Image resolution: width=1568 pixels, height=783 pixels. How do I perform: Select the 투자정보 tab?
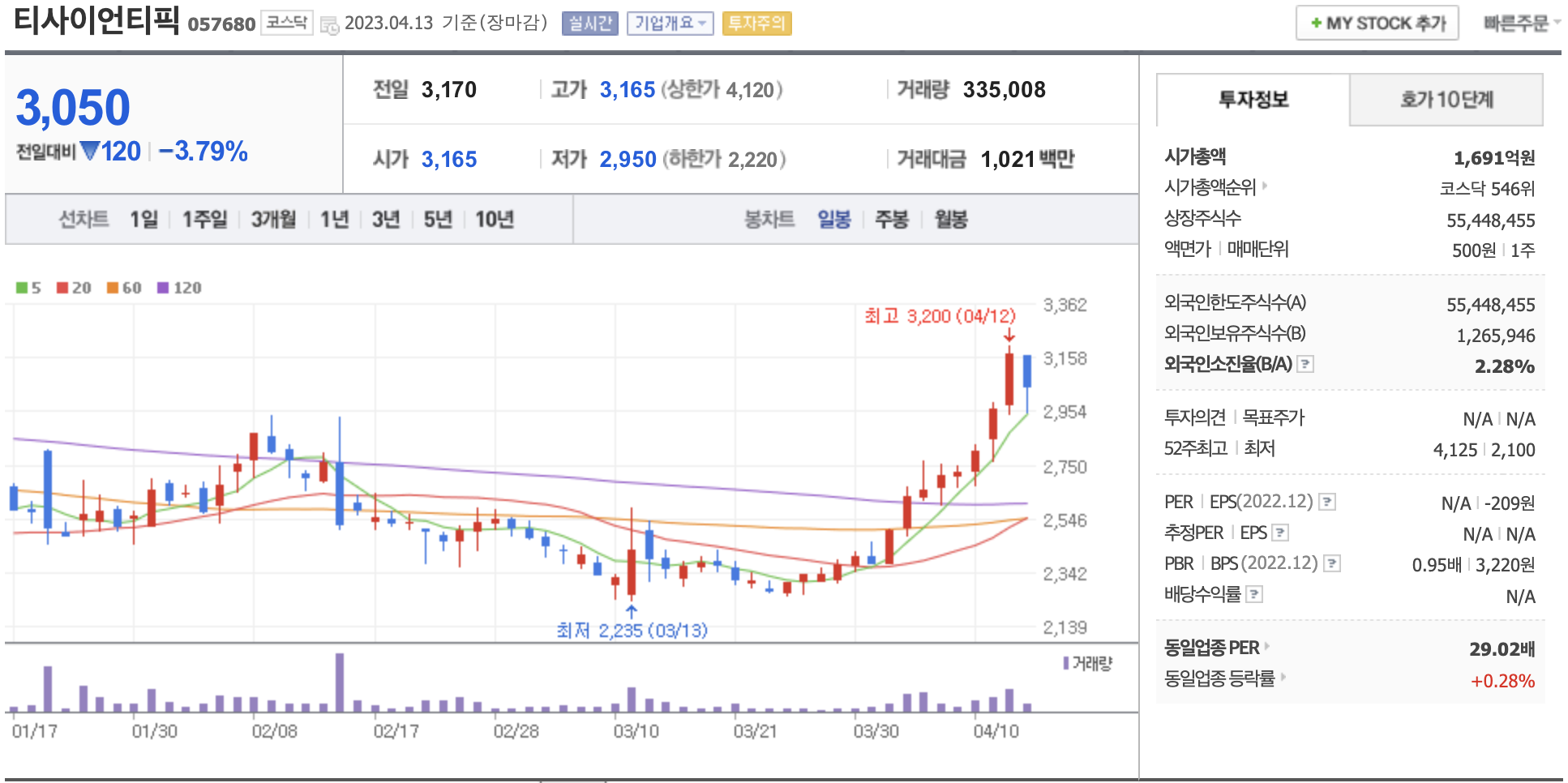[1253, 100]
